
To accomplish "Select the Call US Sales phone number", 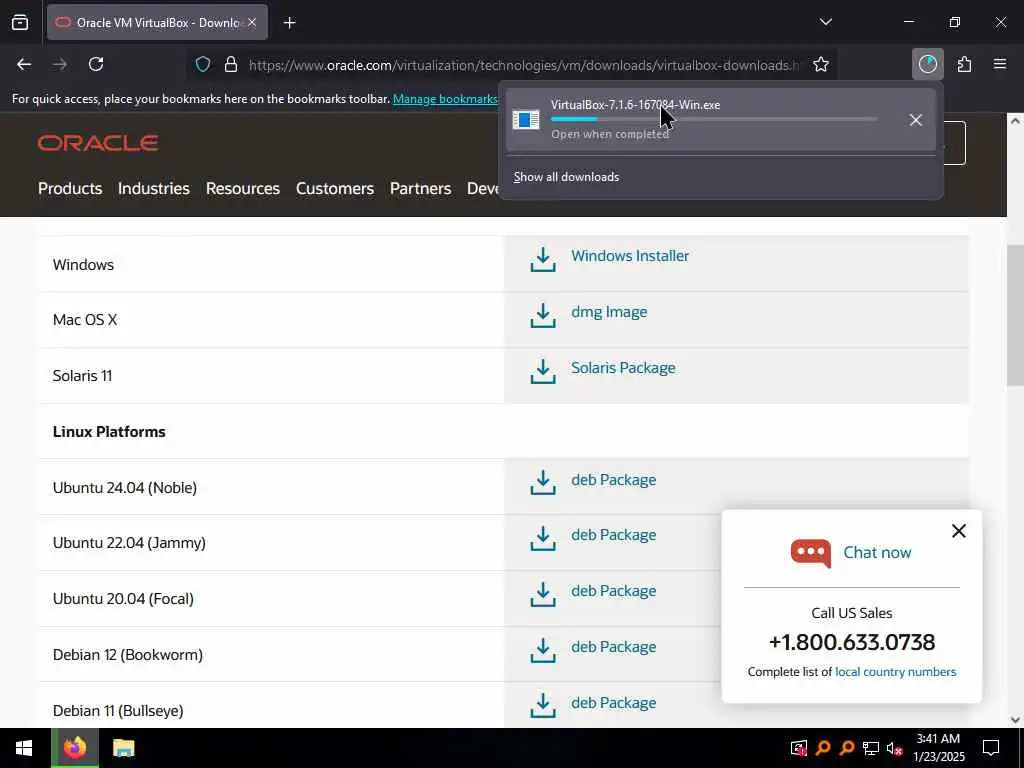I will click(x=852, y=643).
